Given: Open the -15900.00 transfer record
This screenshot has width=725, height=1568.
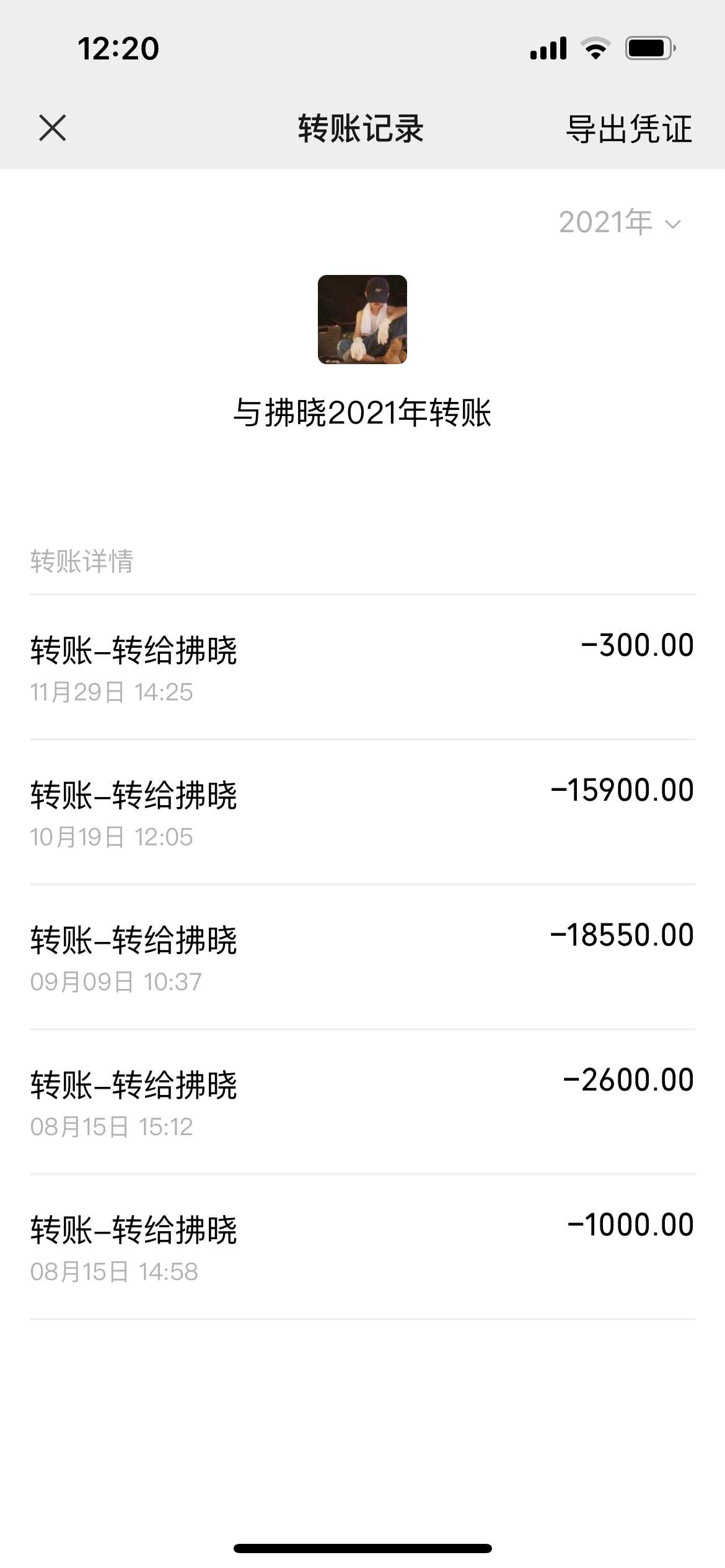Looking at the screenshot, I should (362, 812).
